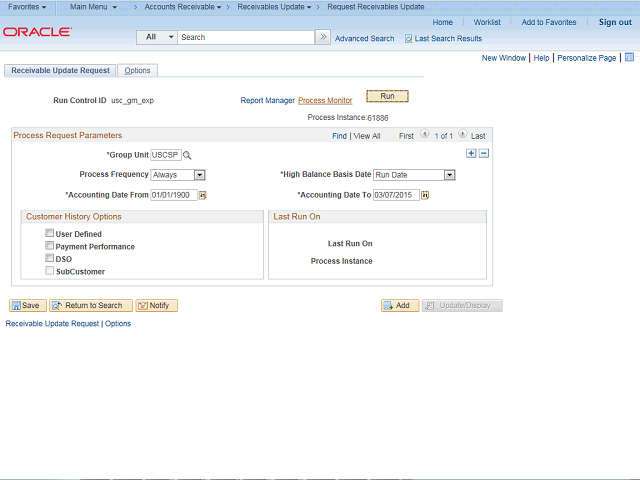Click bottom Options link

coord(118,324)
